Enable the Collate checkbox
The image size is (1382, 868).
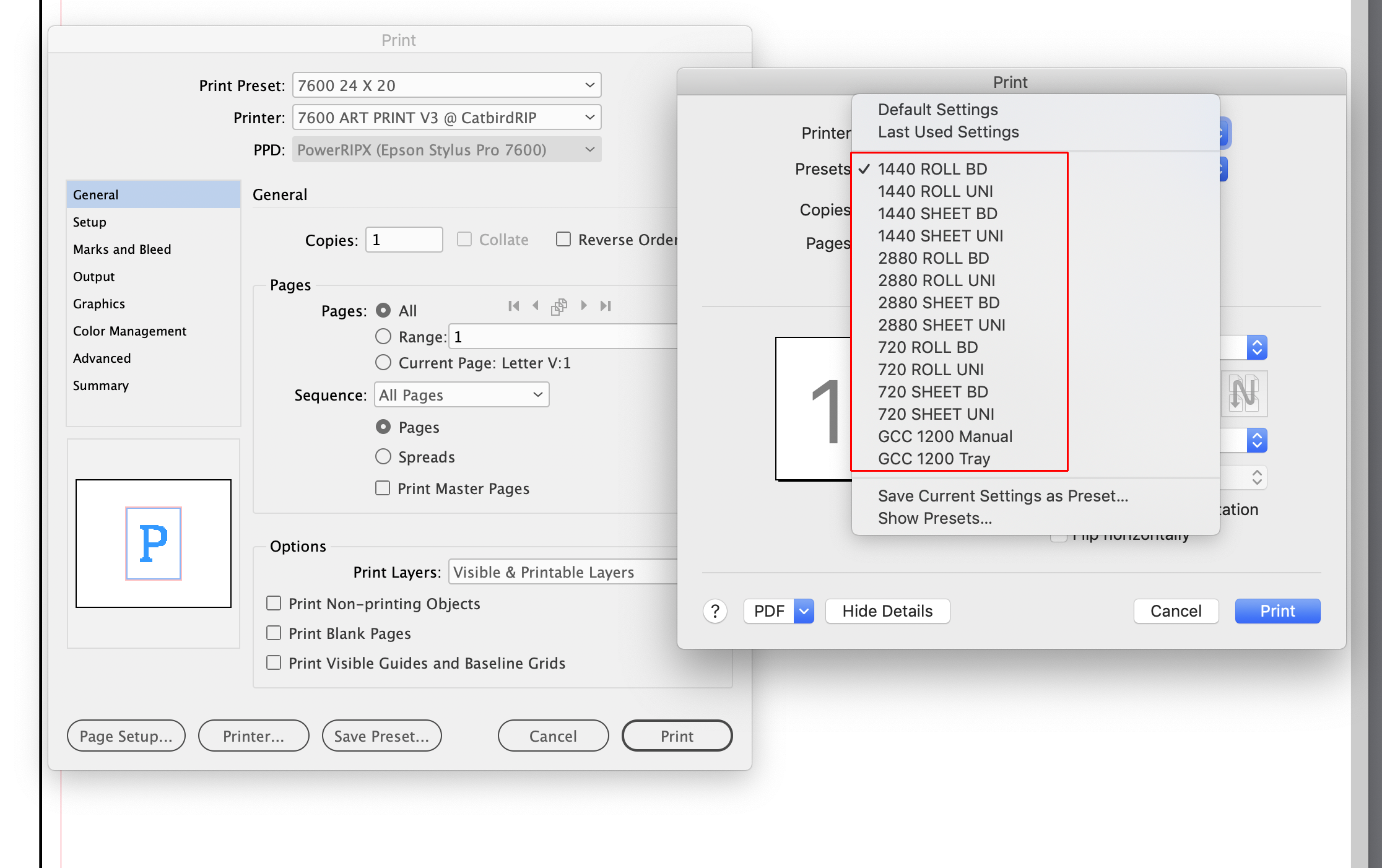[x=464, y=239]
